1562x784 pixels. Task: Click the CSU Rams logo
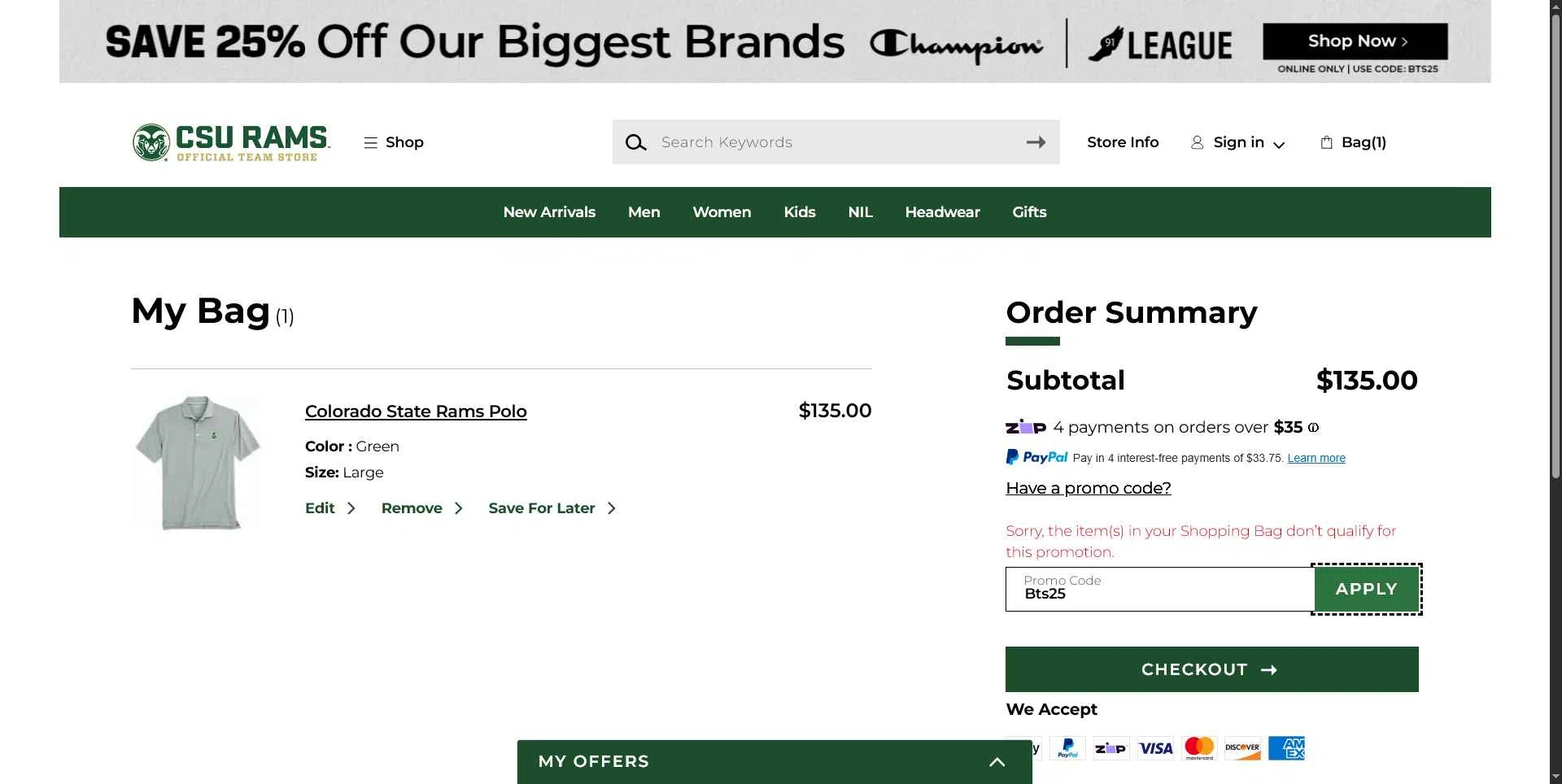pos(231,142)
